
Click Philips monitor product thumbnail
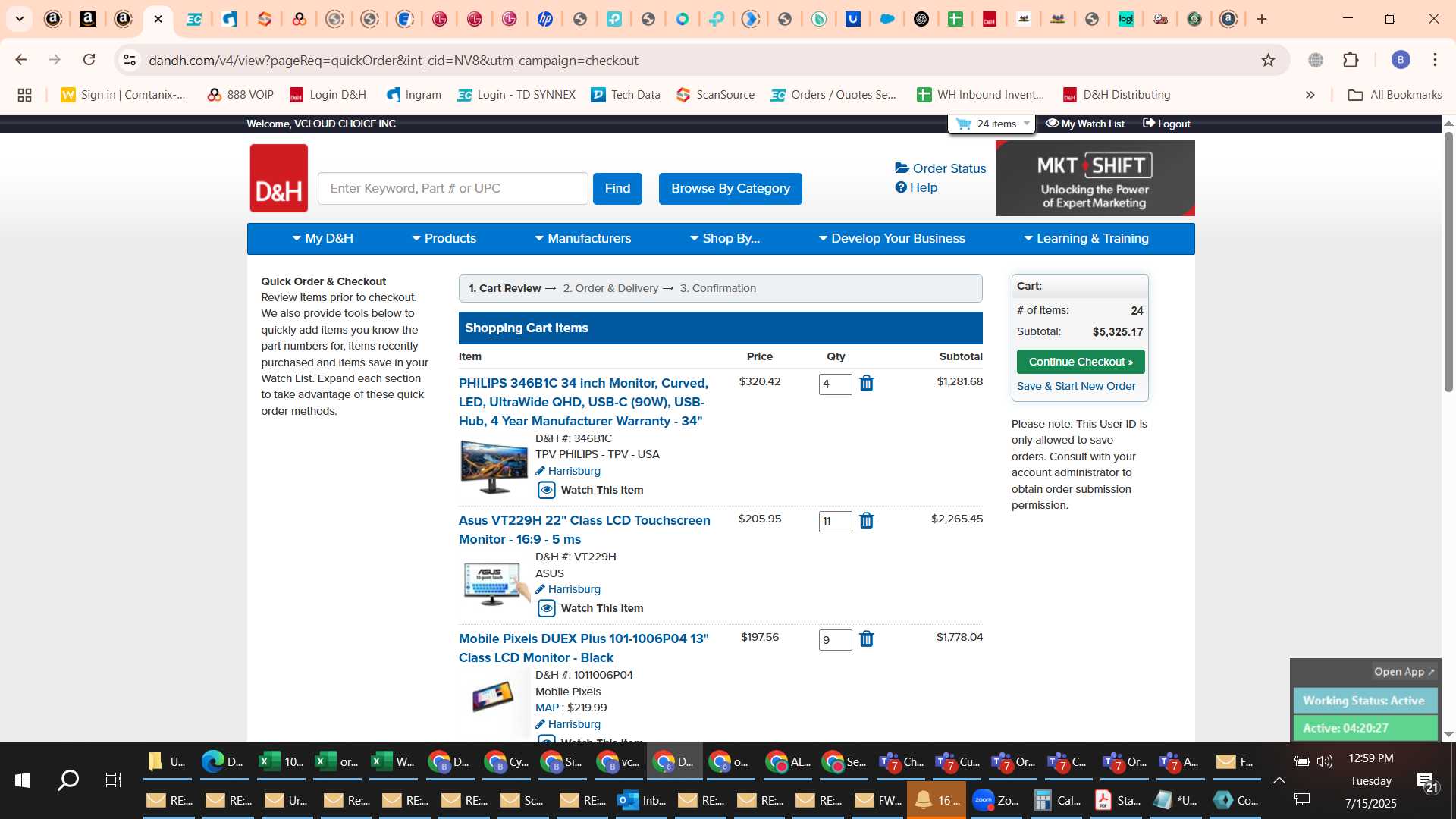494,466
